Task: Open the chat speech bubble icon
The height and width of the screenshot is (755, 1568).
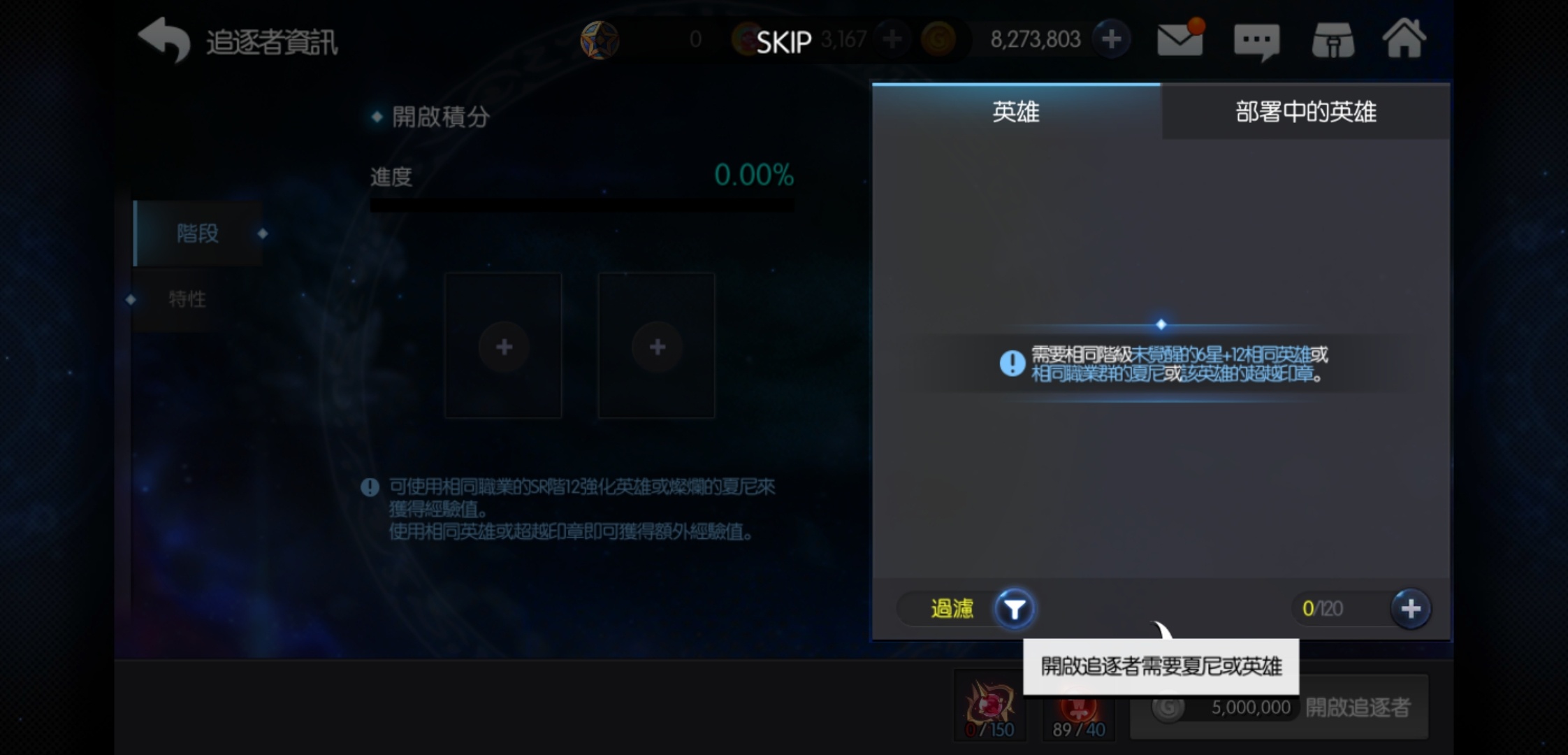Action: [x=1256, y=42]
